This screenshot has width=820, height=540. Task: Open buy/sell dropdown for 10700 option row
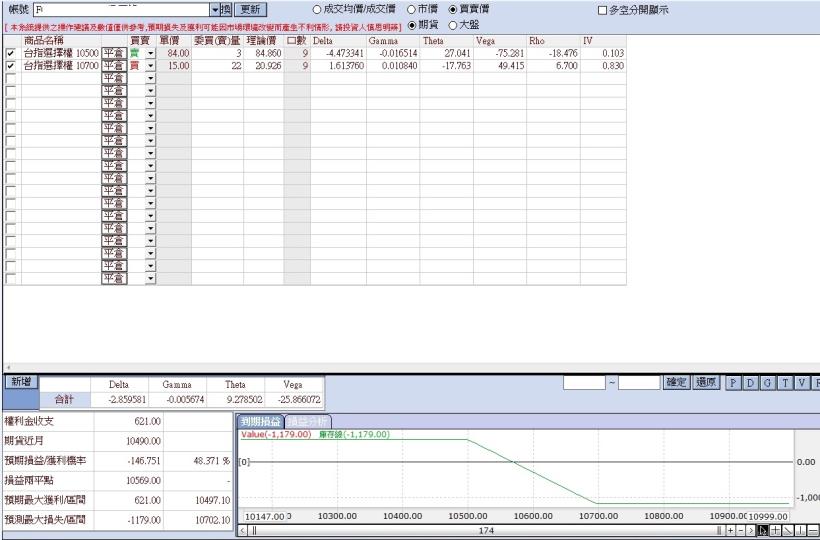click(151, 65)
